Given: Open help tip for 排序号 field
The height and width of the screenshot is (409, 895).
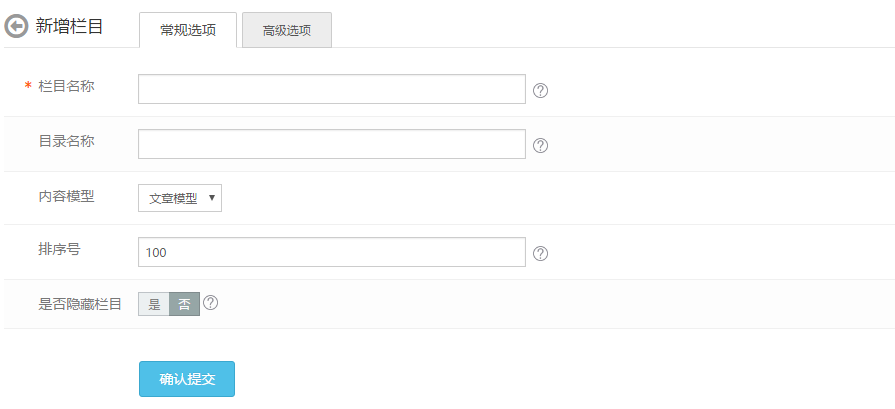Looking at the screenshot, I should [541, 254].
